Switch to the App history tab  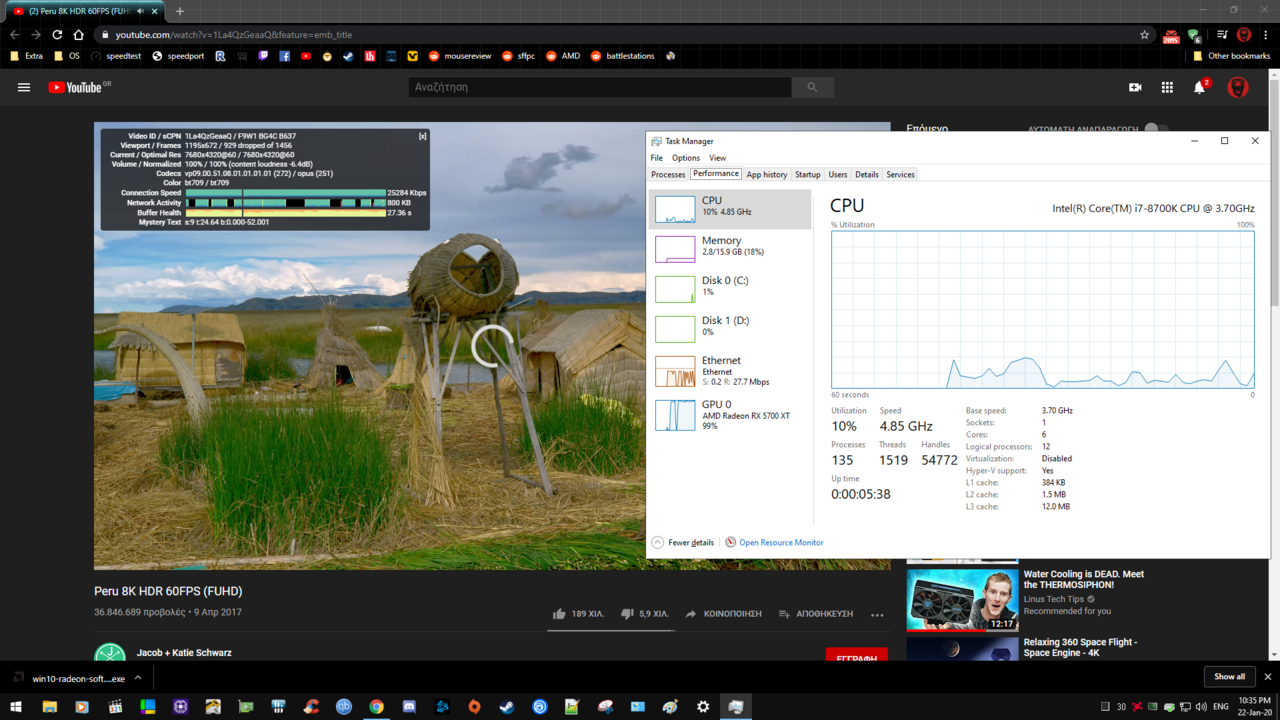767,175
